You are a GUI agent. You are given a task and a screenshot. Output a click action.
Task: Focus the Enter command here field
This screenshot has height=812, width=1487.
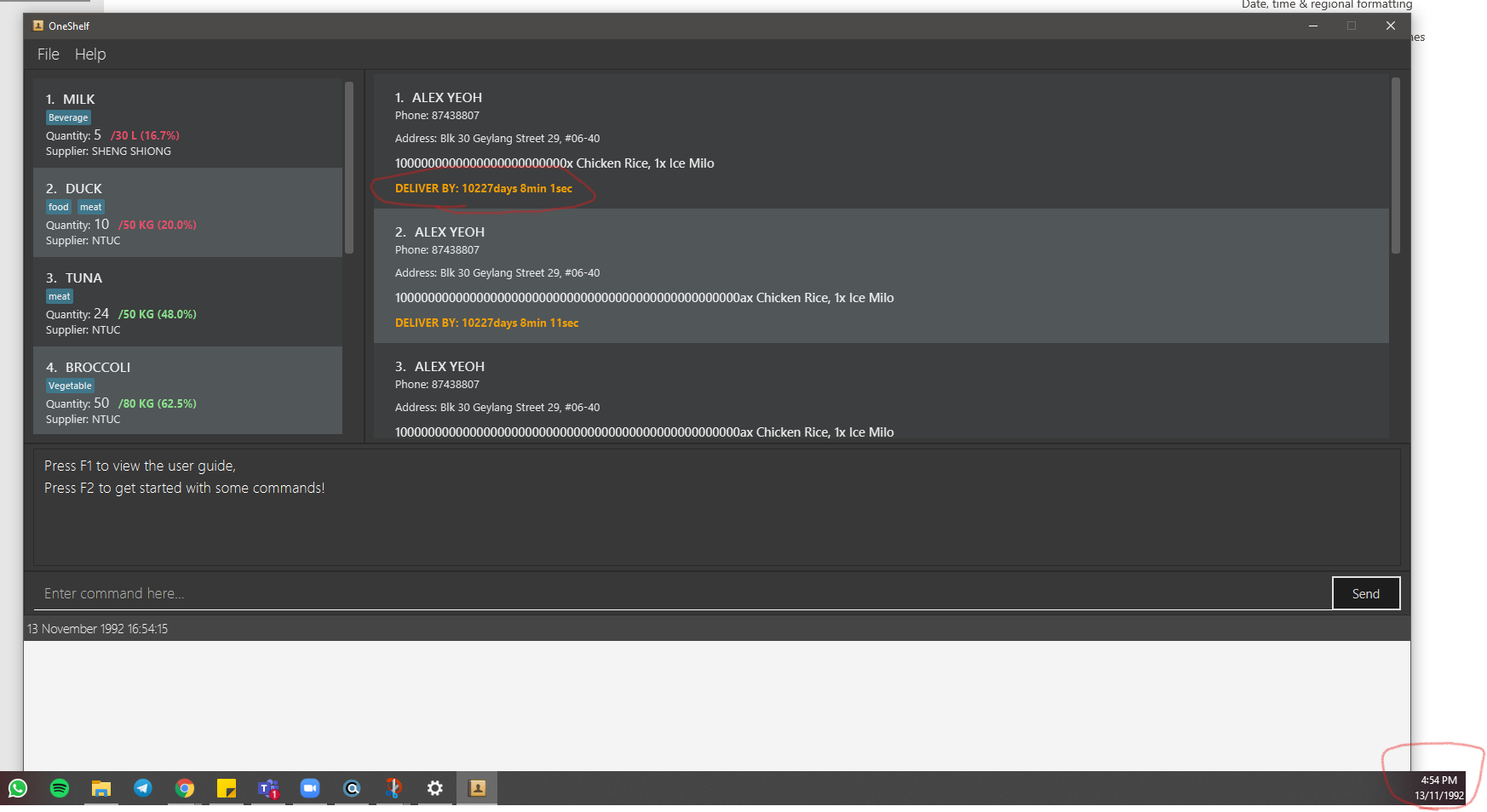tap(682, 593)
